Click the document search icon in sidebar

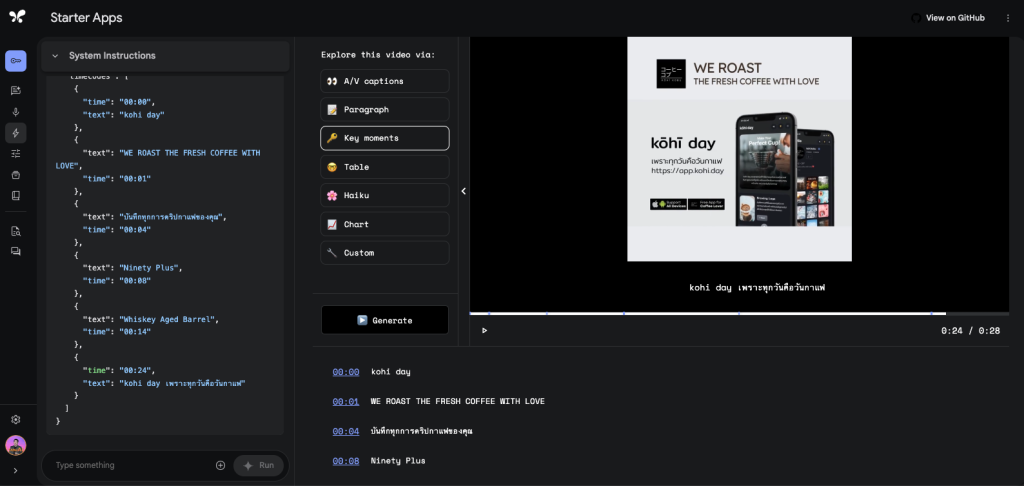pos(16,231)
